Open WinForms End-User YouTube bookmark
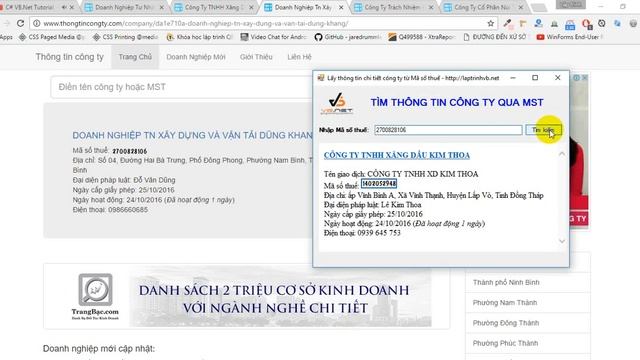The height and width of the screenshot is (360, 640). (x=570, y=37)
